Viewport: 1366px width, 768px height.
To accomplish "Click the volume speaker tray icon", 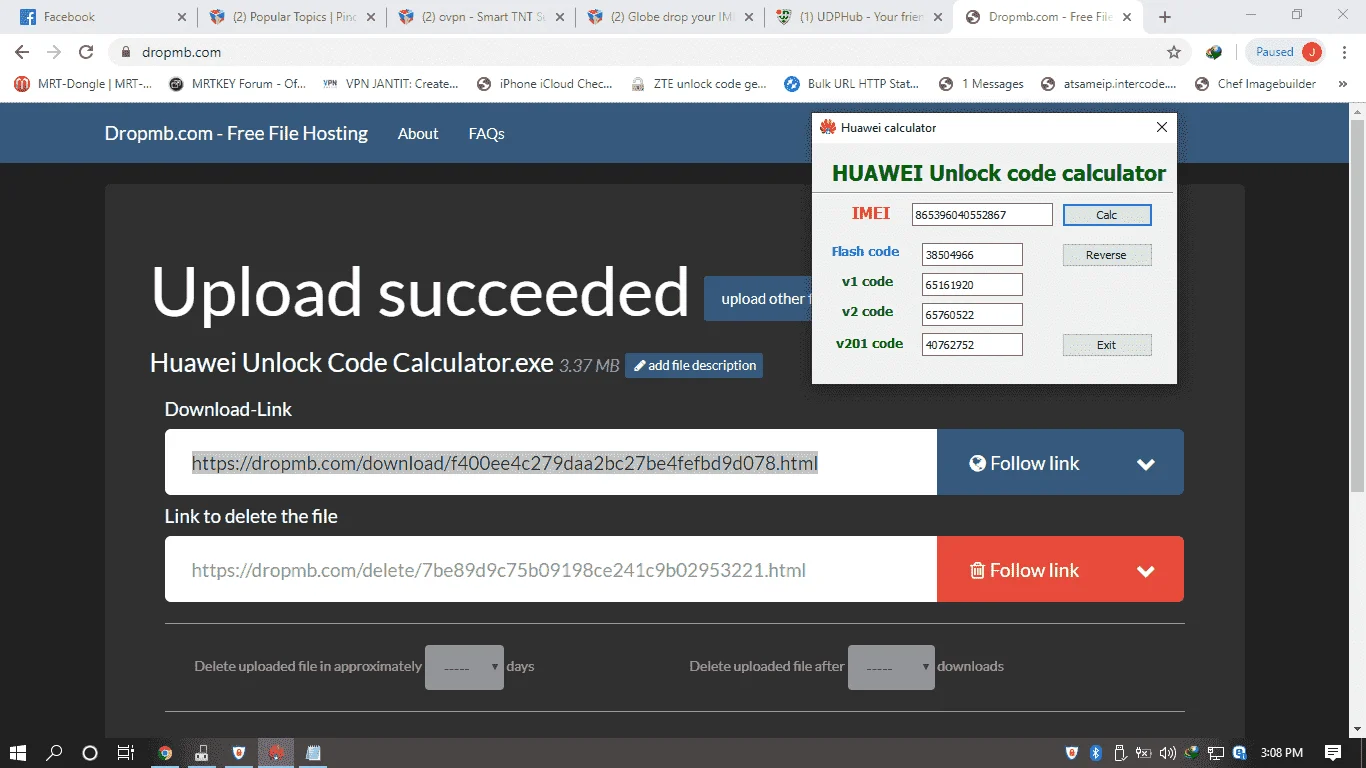I will [x=1167, y=753].
